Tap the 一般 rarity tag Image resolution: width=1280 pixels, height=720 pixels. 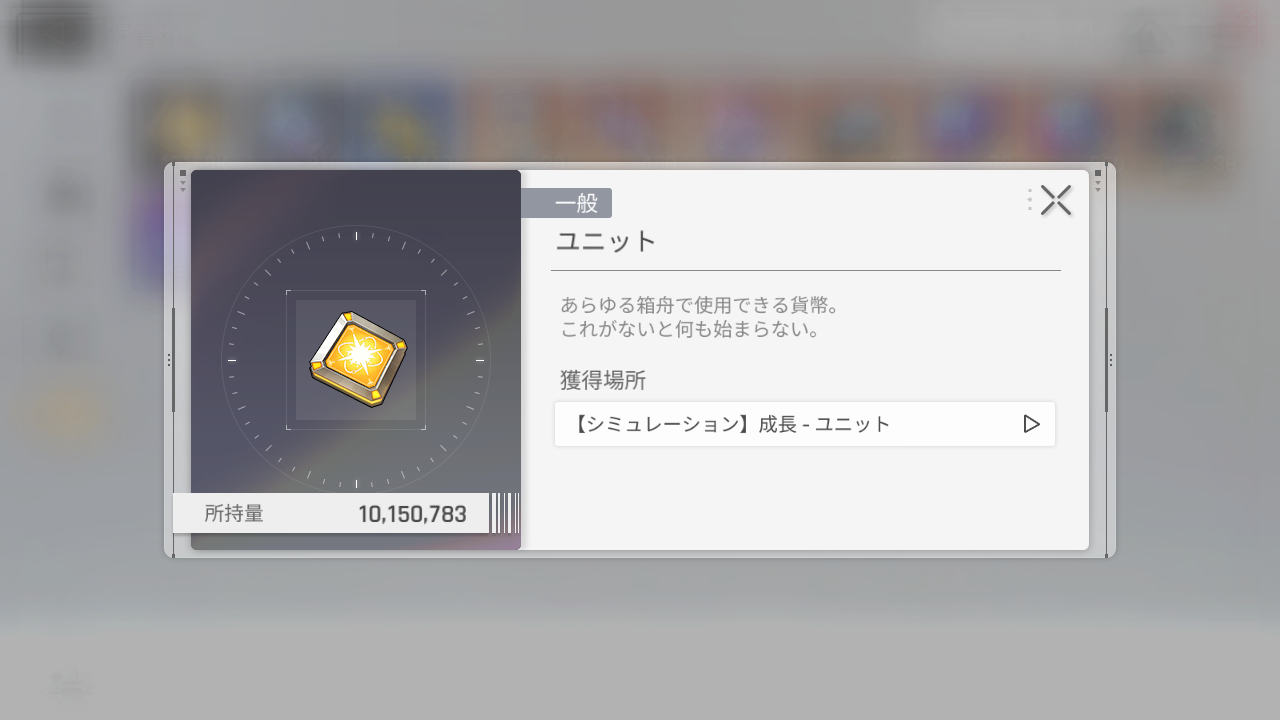[566, 203]
